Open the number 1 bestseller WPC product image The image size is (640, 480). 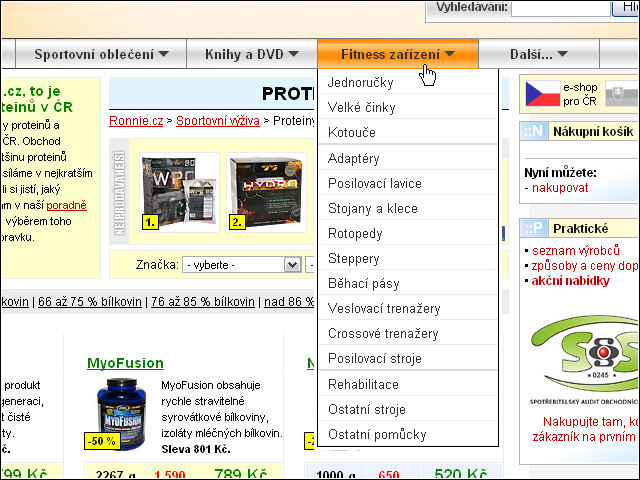pos(179,192)
